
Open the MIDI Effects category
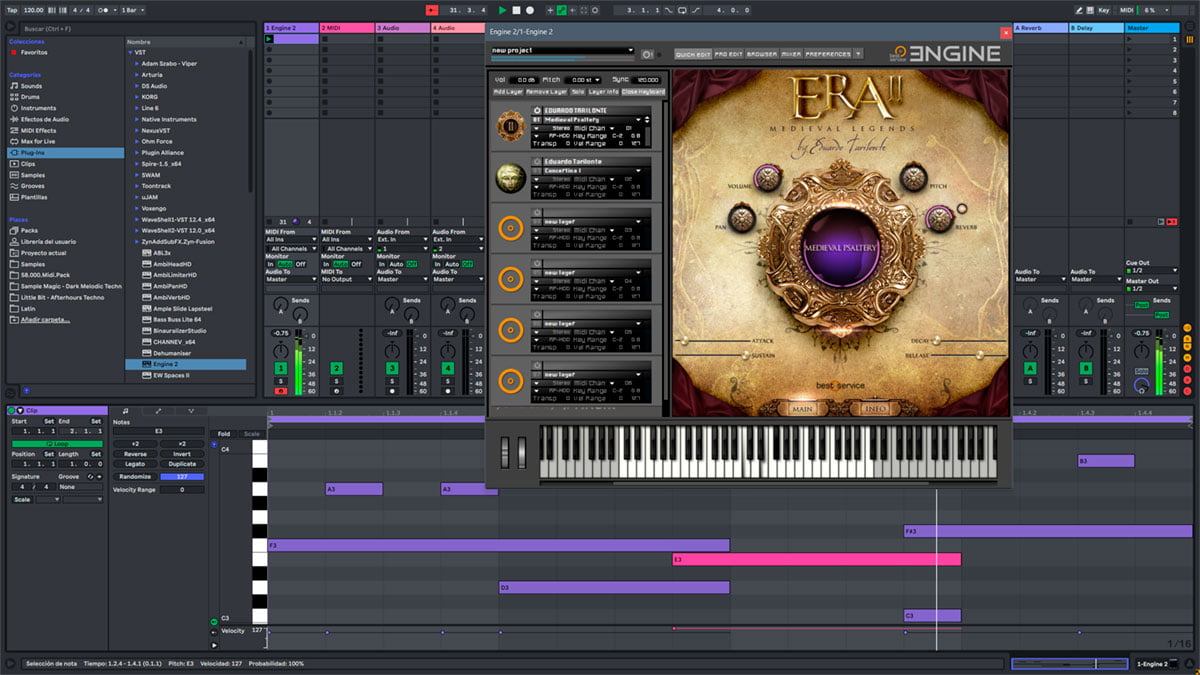click(x=38, y=130)
